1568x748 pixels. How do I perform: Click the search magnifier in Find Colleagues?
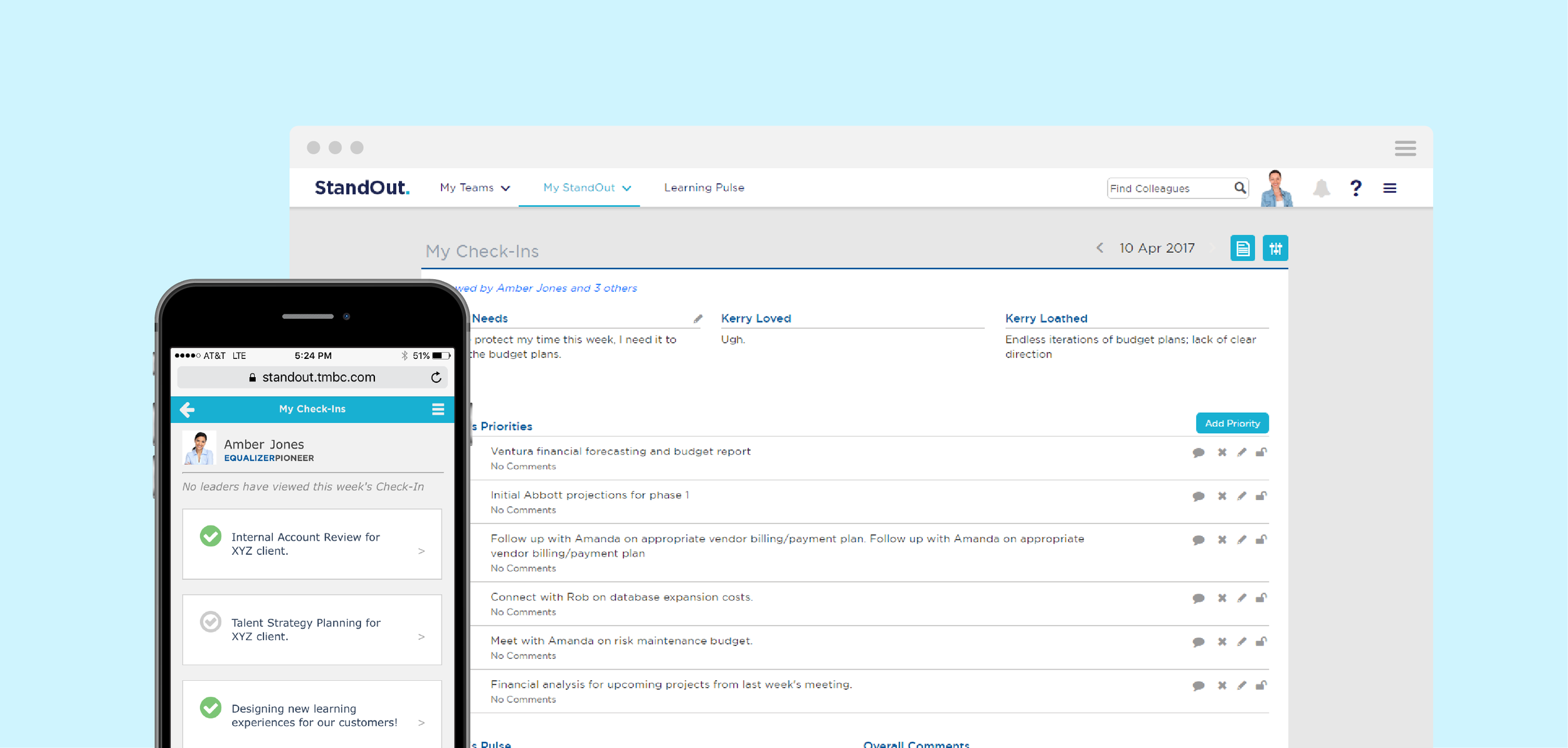(1239, 188)
